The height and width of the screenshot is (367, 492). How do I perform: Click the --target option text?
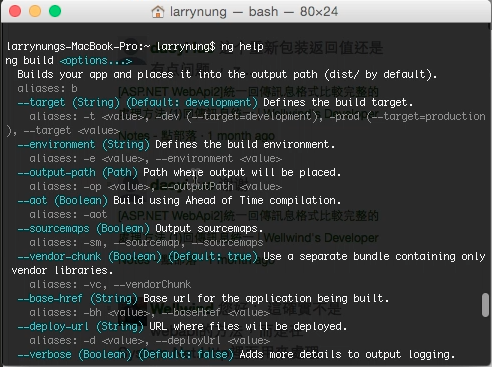click(x=41, y=102)
